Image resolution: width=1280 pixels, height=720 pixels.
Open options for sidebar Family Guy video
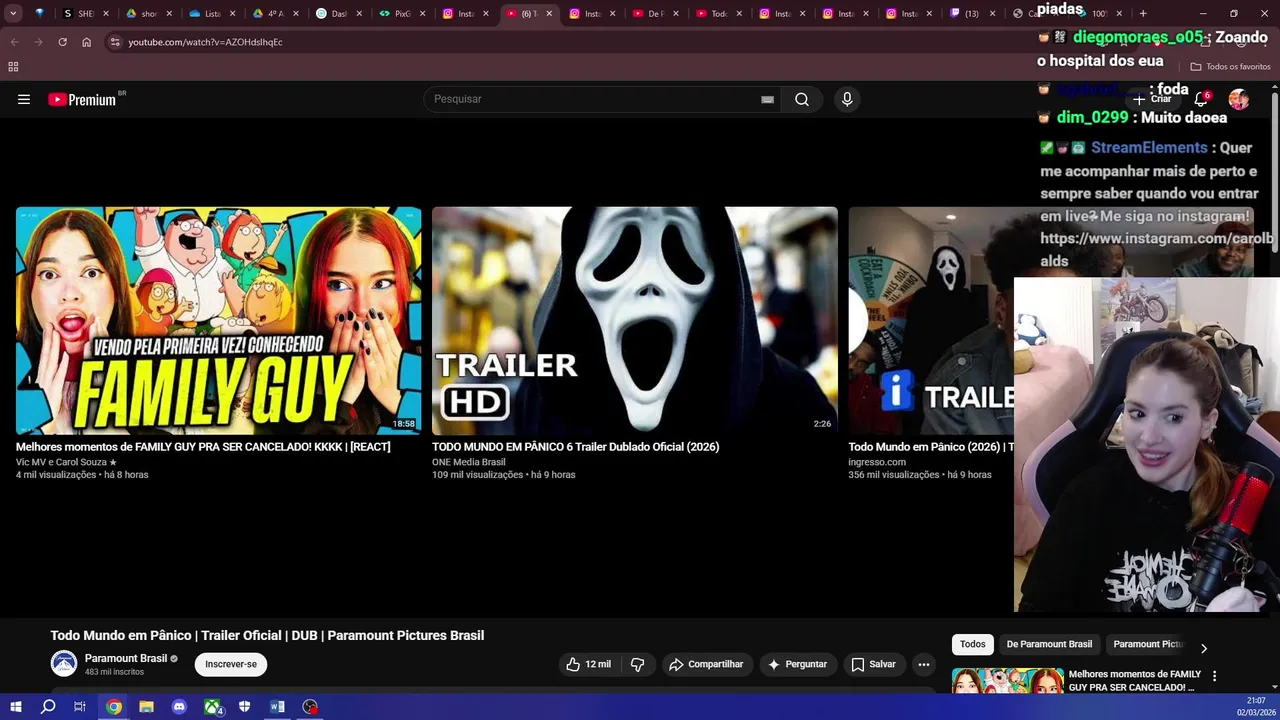tap(1214, 676)
